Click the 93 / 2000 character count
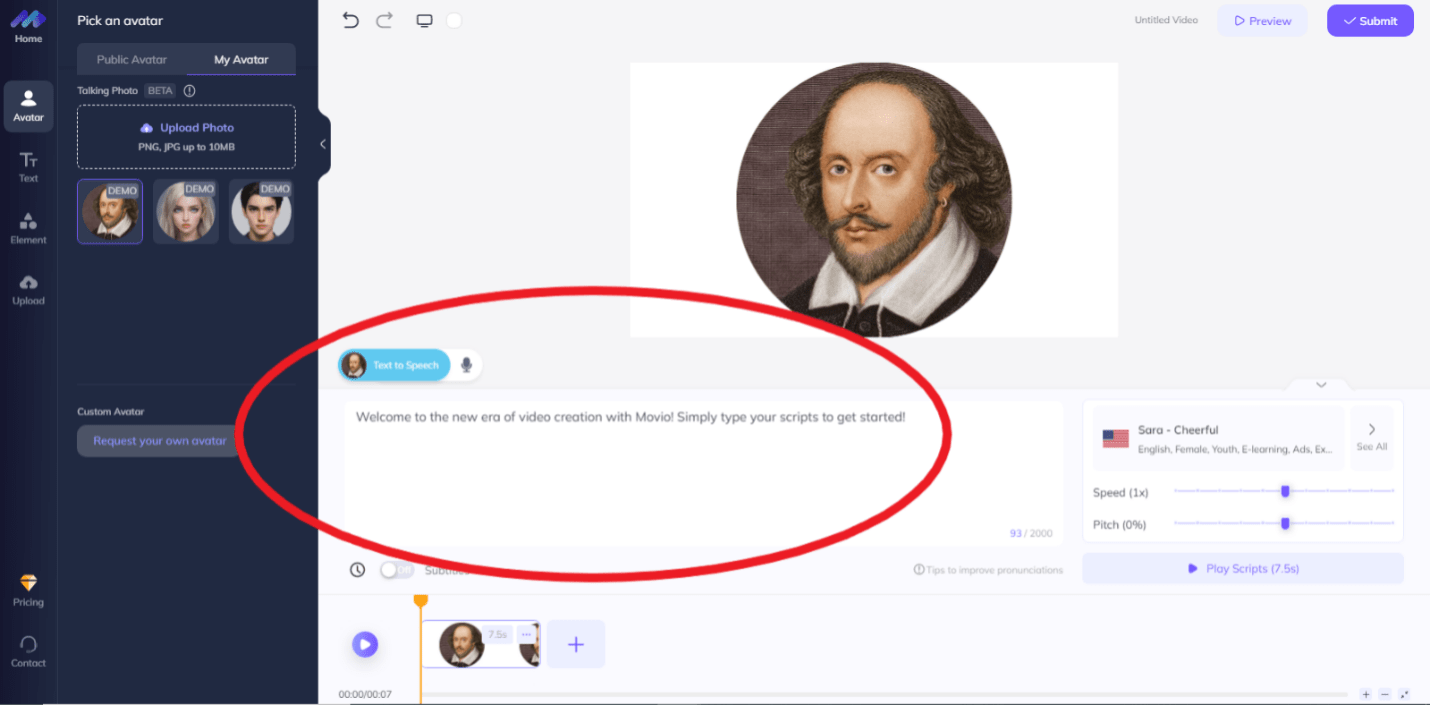 point(1031,533)
